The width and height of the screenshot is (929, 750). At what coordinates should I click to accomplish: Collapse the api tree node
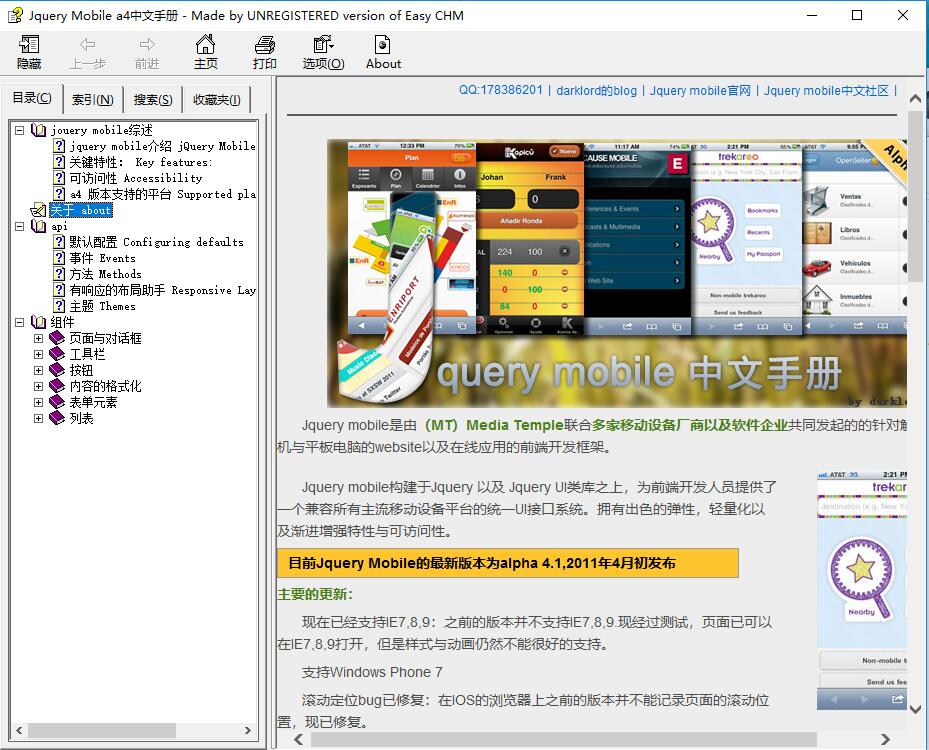click(x=20, y=226)
